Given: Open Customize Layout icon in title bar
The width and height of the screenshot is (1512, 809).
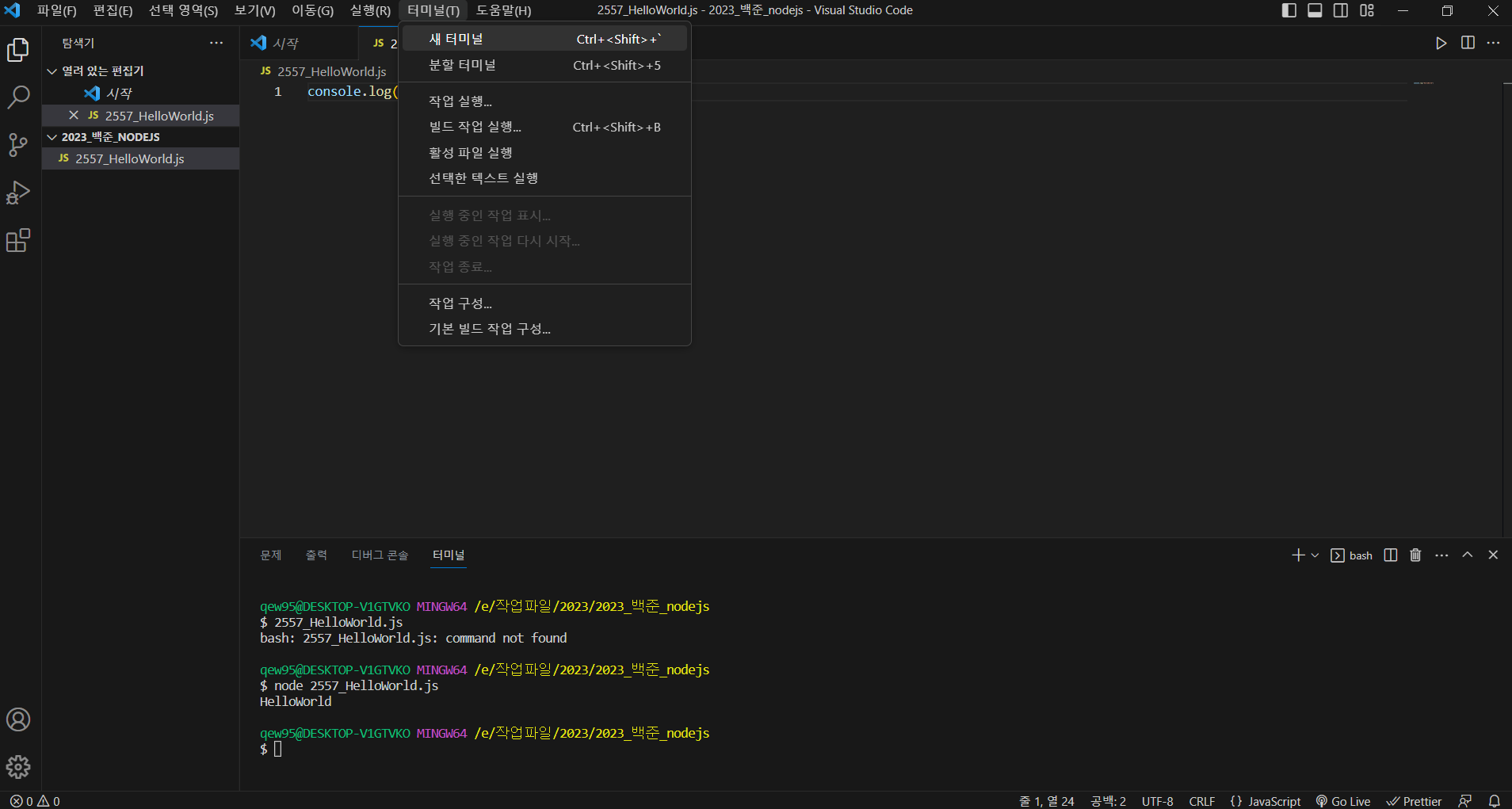Looking at the screenshot, I should click(x=1367, y=10).
